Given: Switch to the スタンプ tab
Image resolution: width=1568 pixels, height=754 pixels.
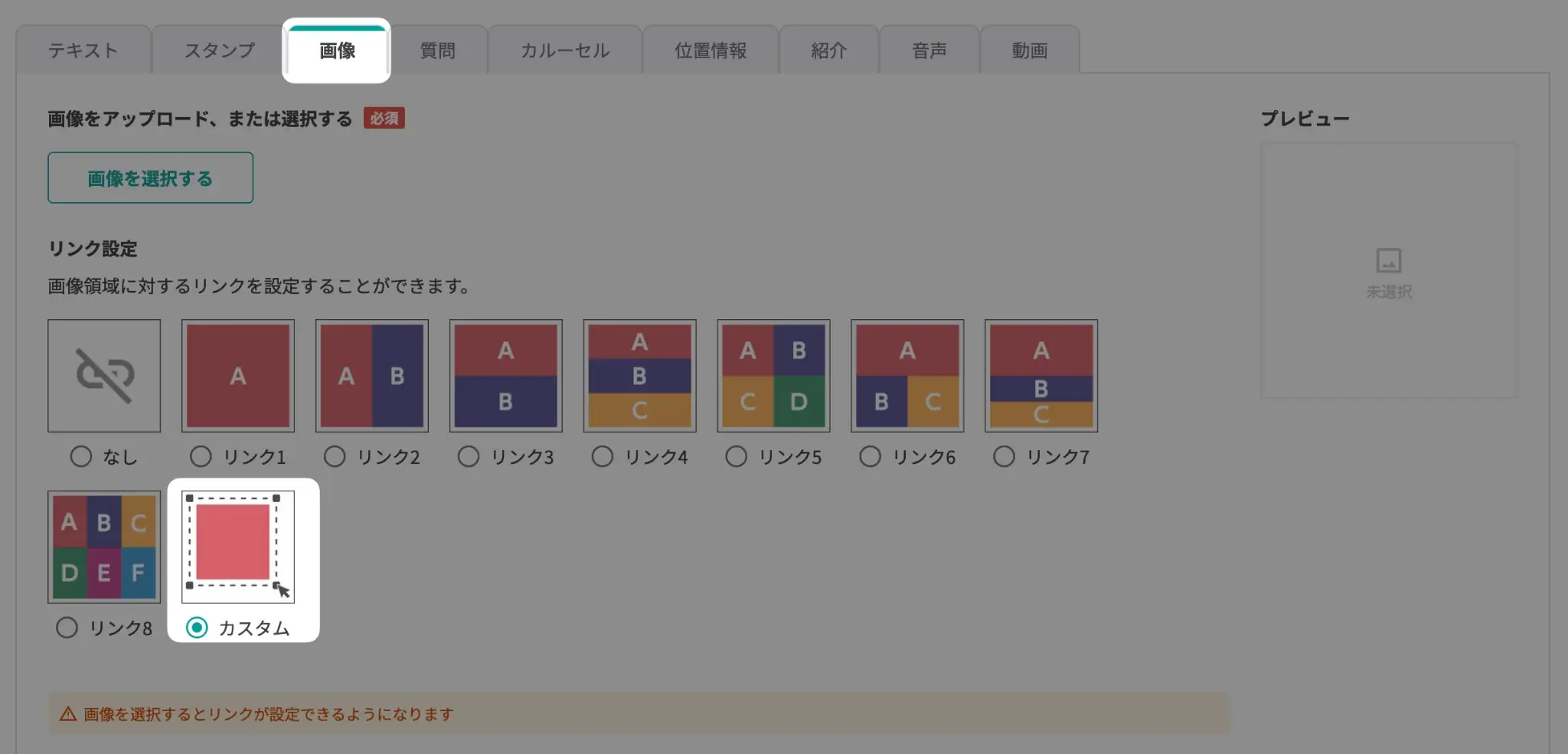Looking at the screenshot, I should click(x=219, y=51).
